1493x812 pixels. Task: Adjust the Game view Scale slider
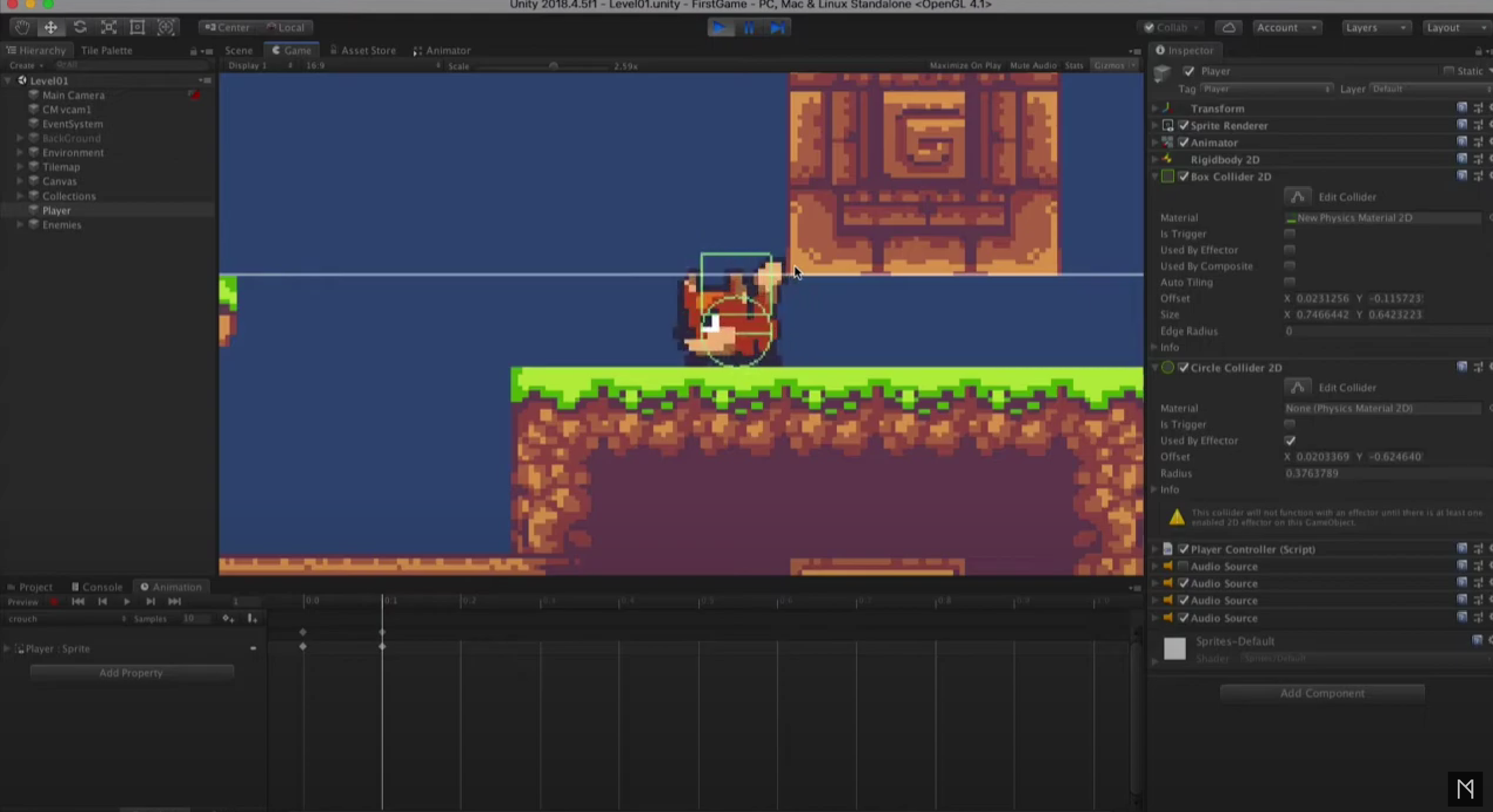tap(553, 66)
